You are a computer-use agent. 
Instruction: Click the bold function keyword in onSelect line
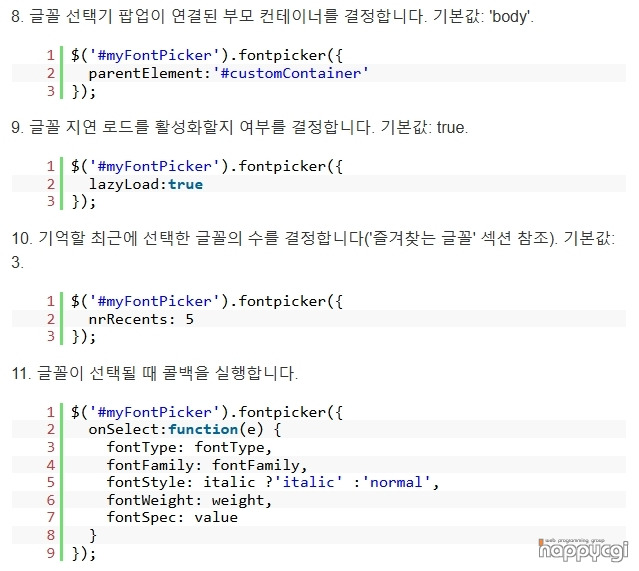tap(203, 430)
